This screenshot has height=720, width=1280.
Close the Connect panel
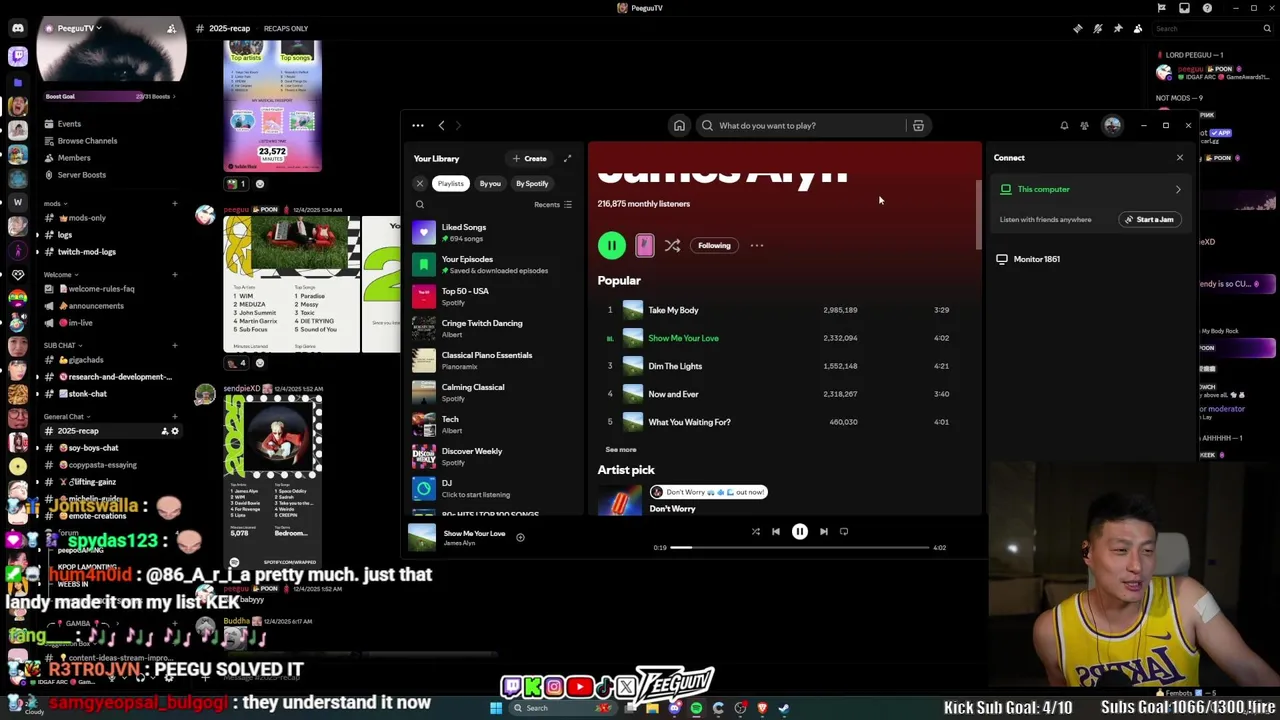1179,157
